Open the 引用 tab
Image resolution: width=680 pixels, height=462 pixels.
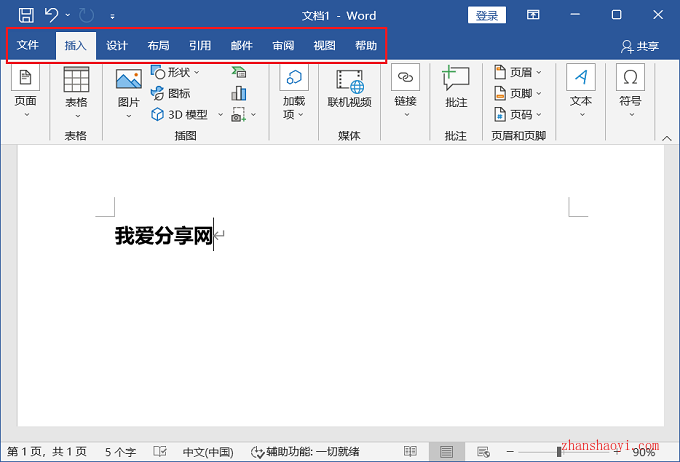(200, 46)
